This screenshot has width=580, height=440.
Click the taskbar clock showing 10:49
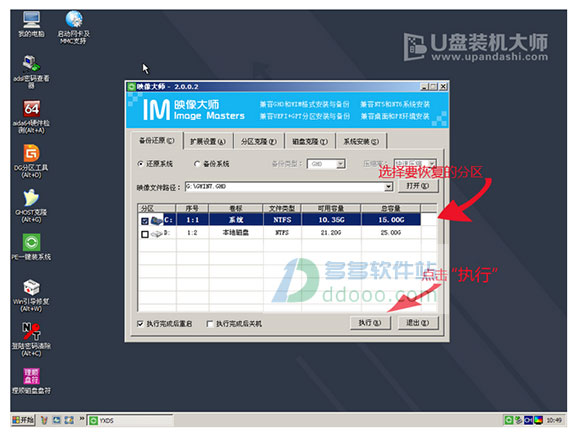point(554,420)
